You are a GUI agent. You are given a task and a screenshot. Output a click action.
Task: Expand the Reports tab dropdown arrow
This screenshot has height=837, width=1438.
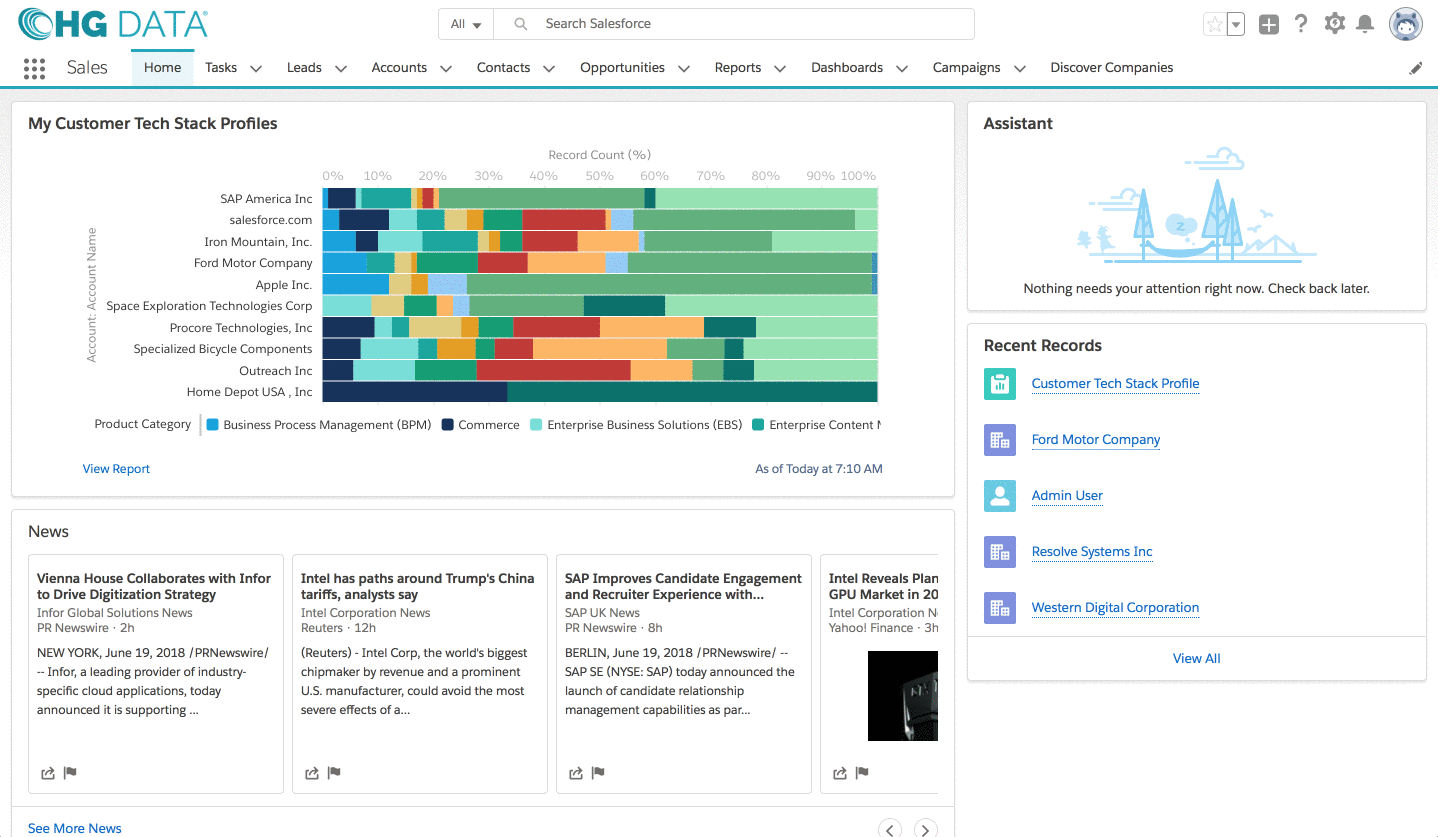tap(780, 69)
